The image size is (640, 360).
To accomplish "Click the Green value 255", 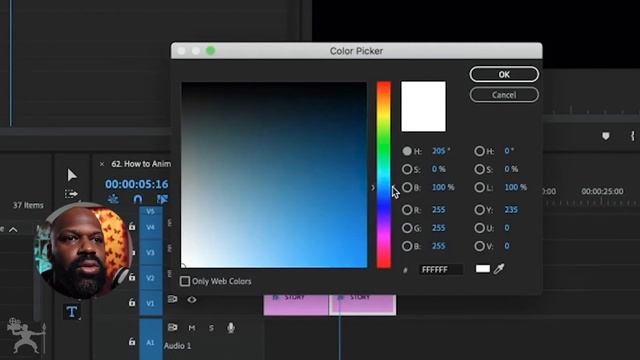I will [439, 228].
